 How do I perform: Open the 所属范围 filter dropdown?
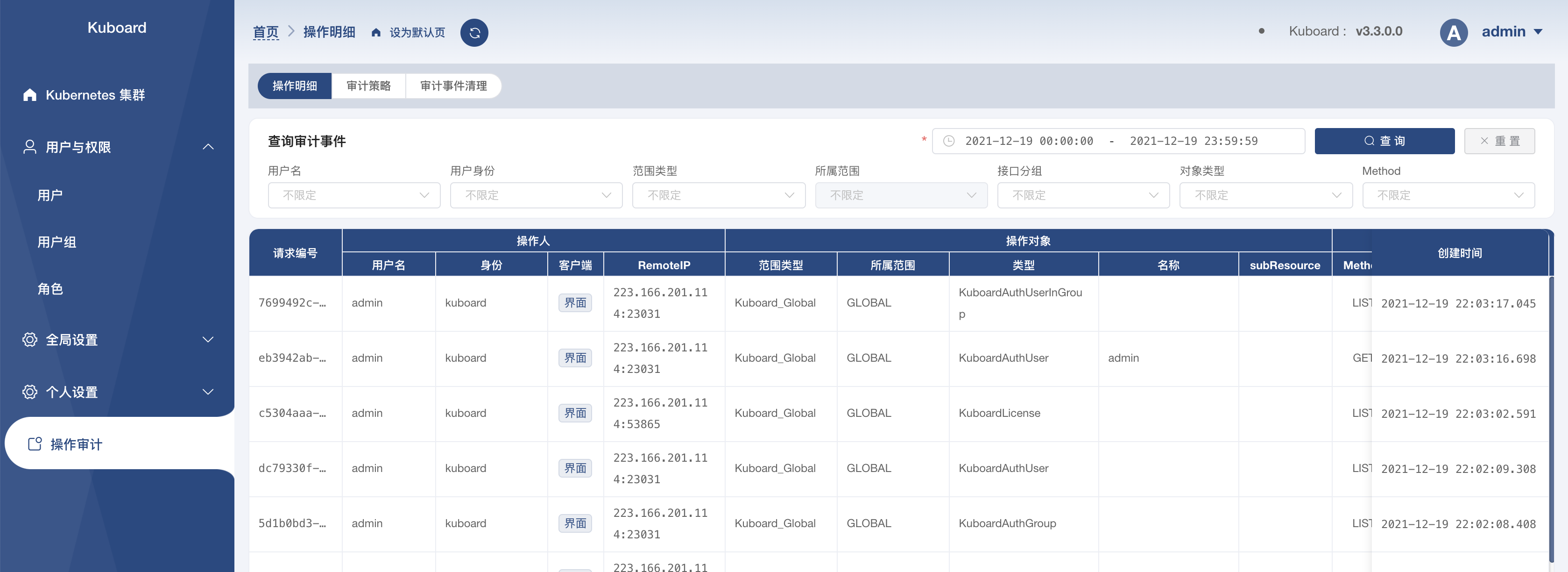[901, 195]
